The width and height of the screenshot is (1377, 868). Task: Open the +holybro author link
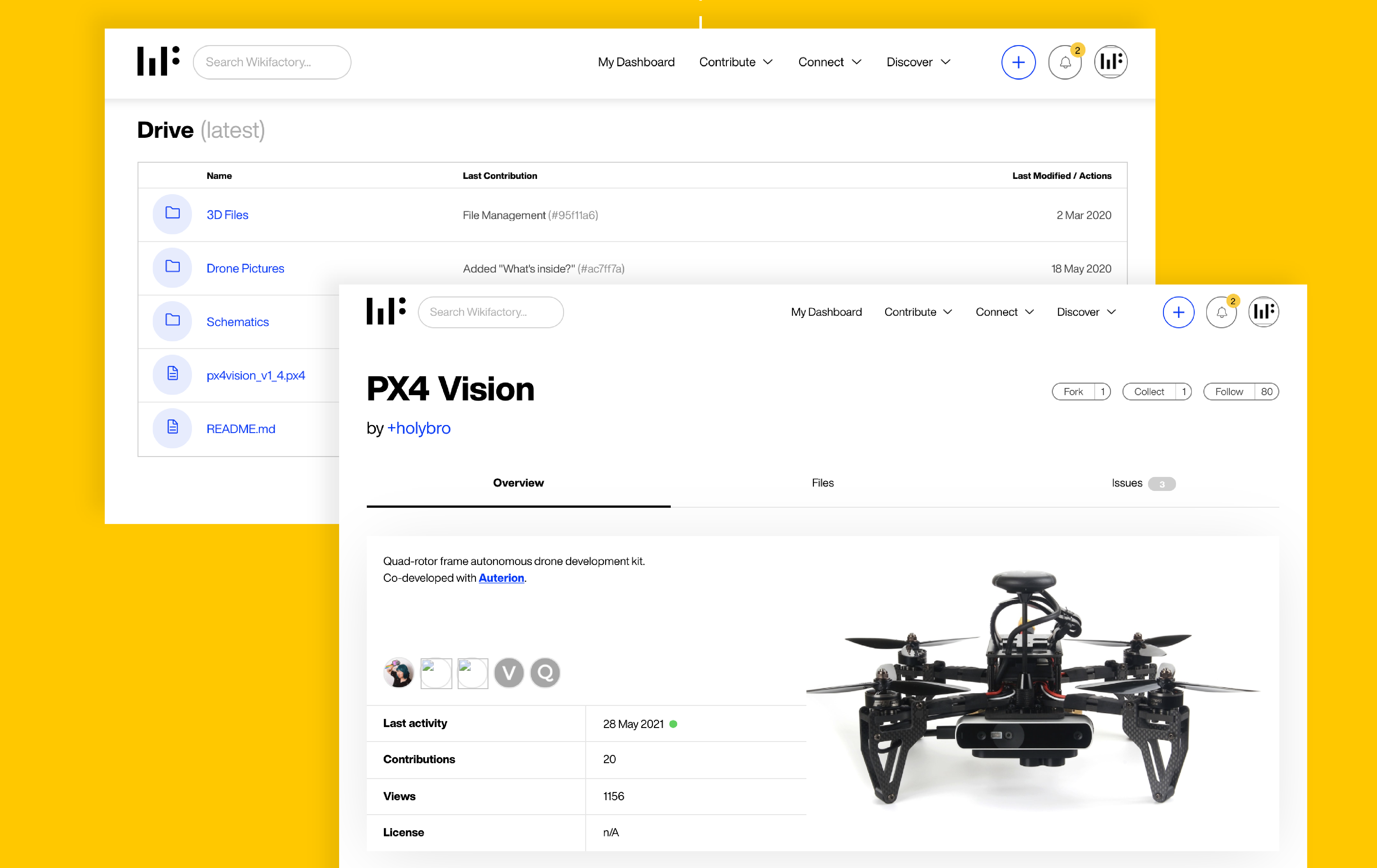coord(418,428)
